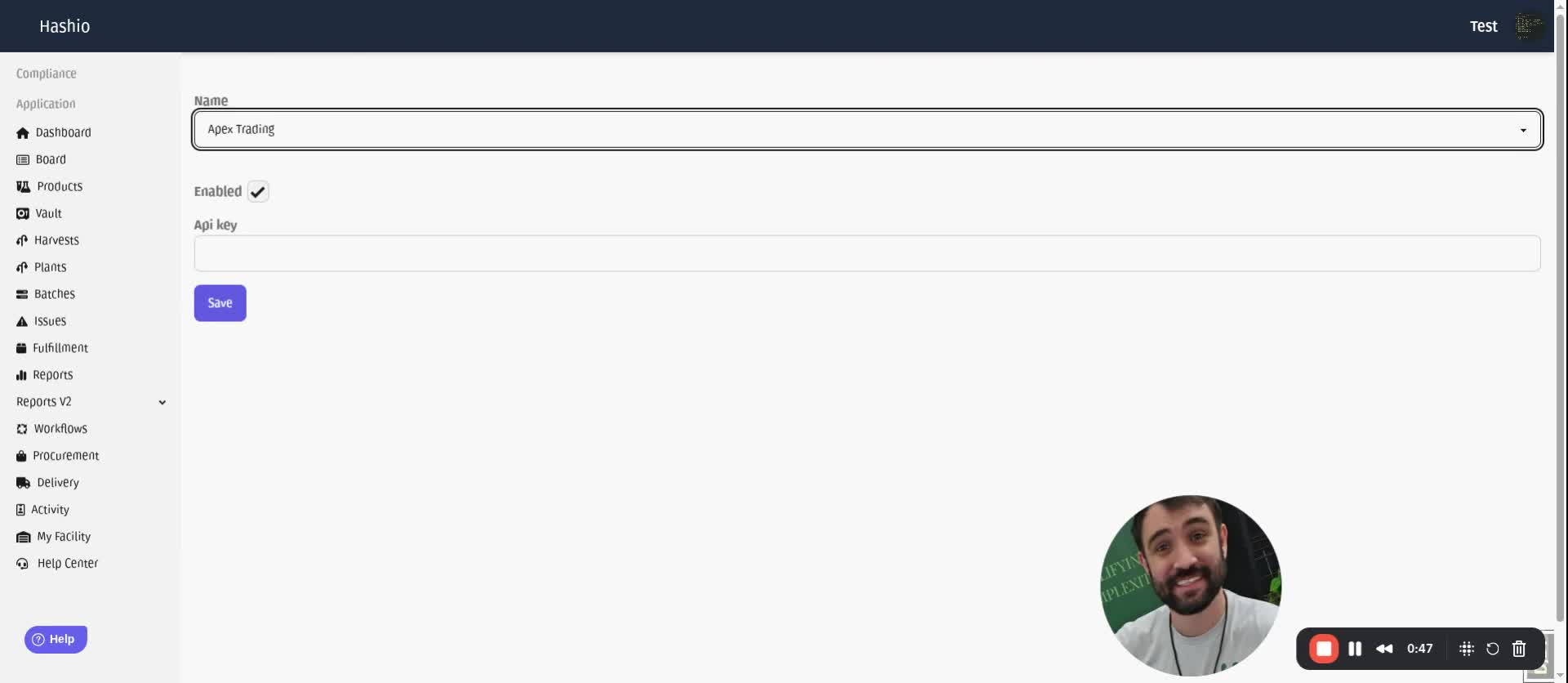This screenshot has width=1568, height=683.
Task: Click the Delivery truck icon
Action: [x=23, y=483]
